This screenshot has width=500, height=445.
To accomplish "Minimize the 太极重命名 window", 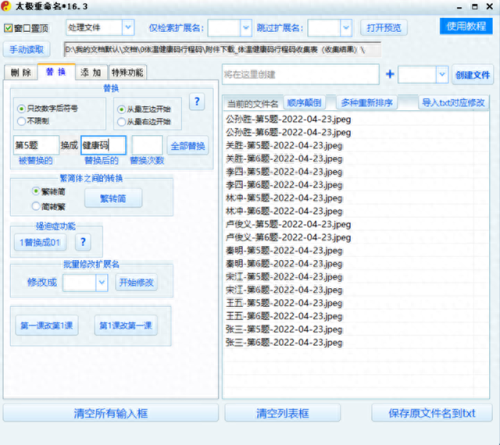I will point(459,7).
